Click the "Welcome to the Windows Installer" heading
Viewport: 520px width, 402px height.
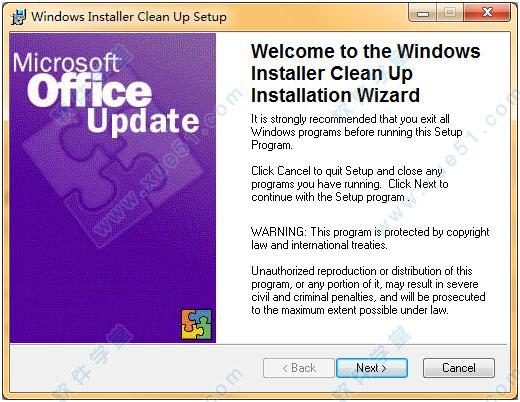[366, 73]
